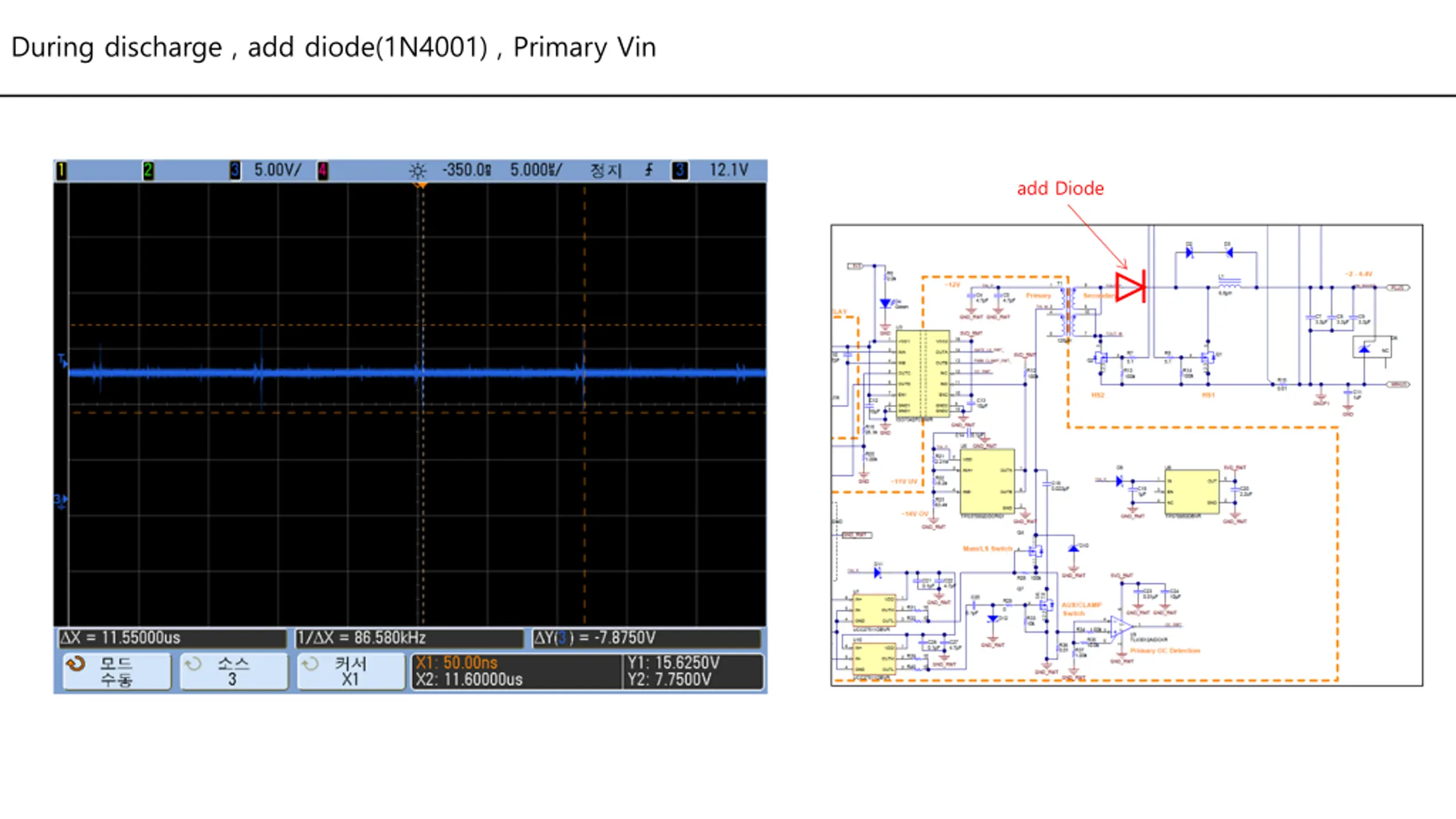Click the 소스 3 source softkey

click(x=234, y=672)
